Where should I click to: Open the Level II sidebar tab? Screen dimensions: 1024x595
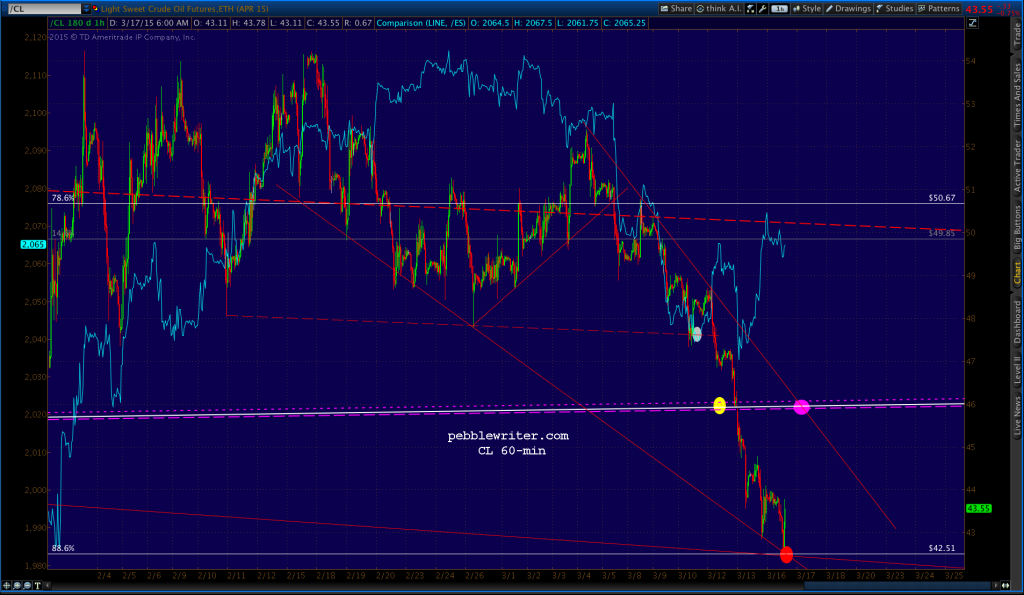coord(1017,370)
